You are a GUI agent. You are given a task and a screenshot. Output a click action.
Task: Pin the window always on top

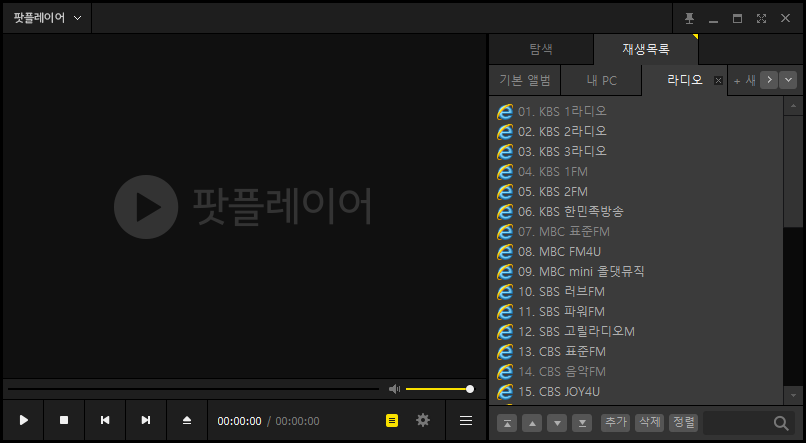coord(689,19)
